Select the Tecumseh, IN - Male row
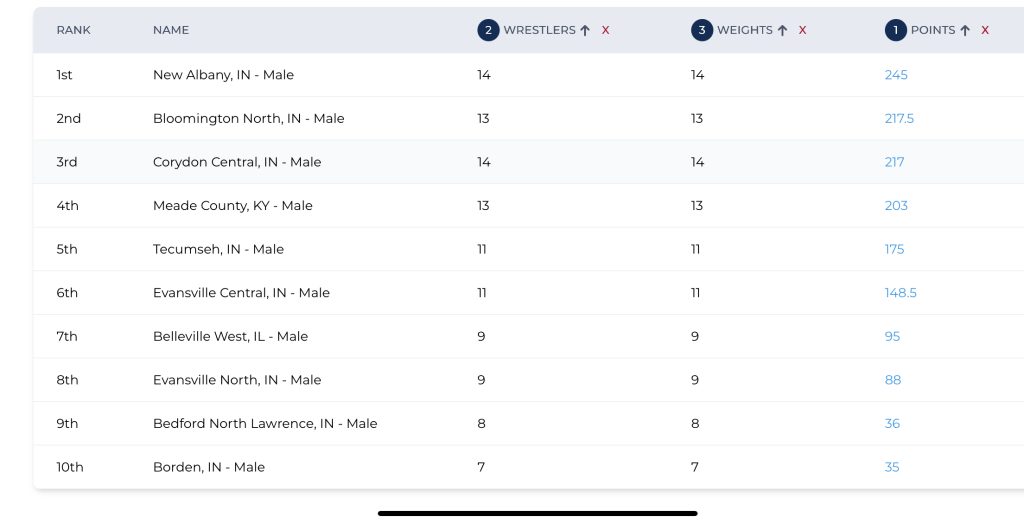 (218, 250)
